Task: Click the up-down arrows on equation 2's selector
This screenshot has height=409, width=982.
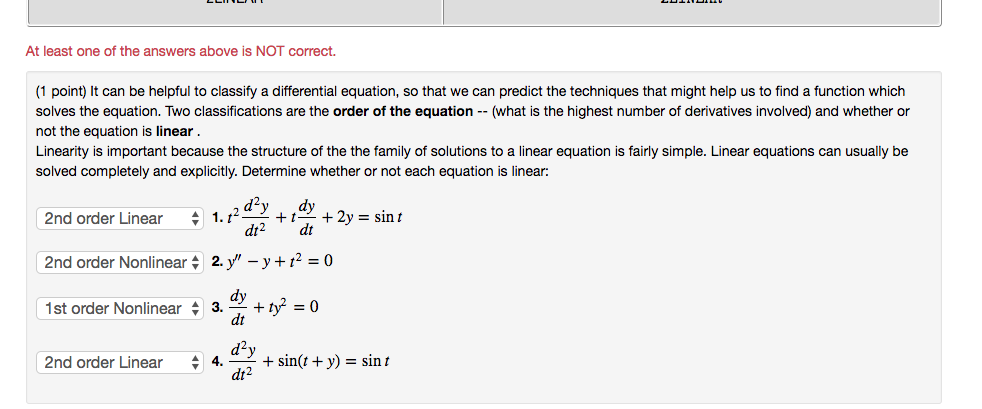Action: [195, 262]
